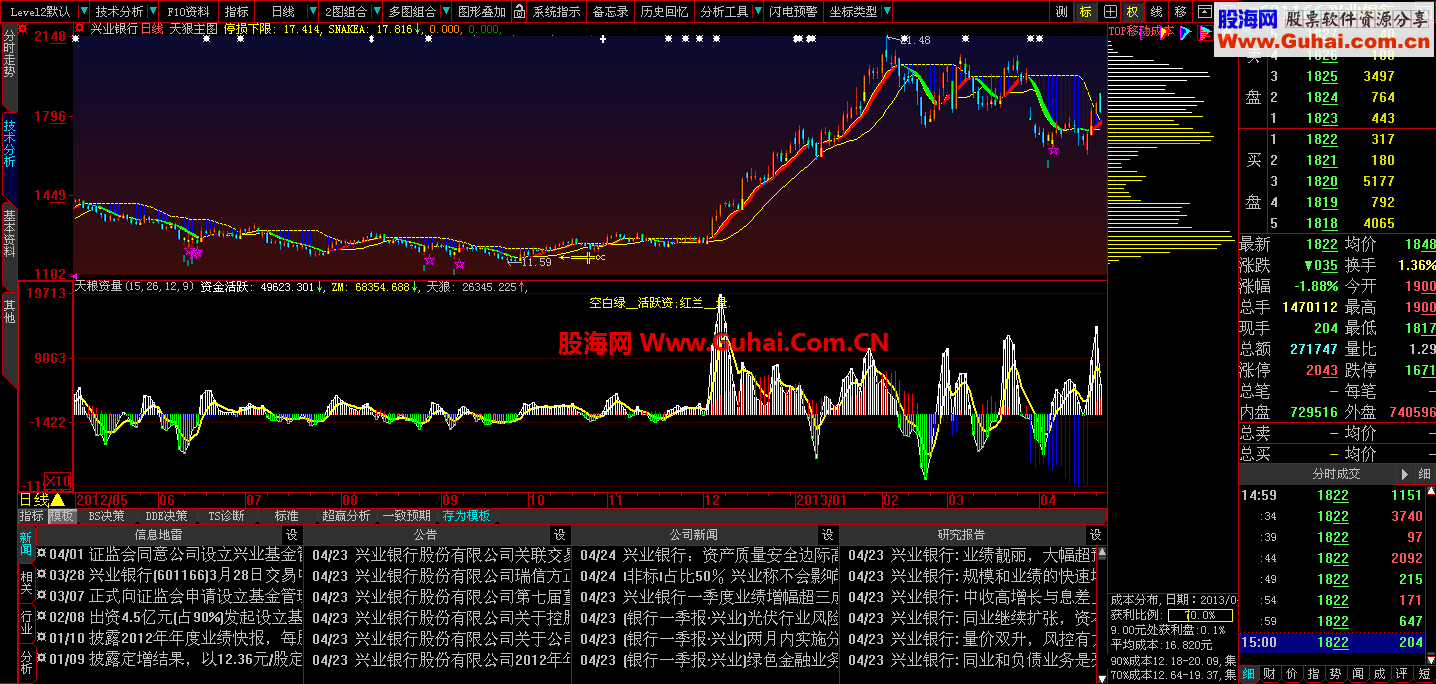Open the 分析工具 dropdown arrow
The image size is (1436, 684).
[x=757, y=11]
